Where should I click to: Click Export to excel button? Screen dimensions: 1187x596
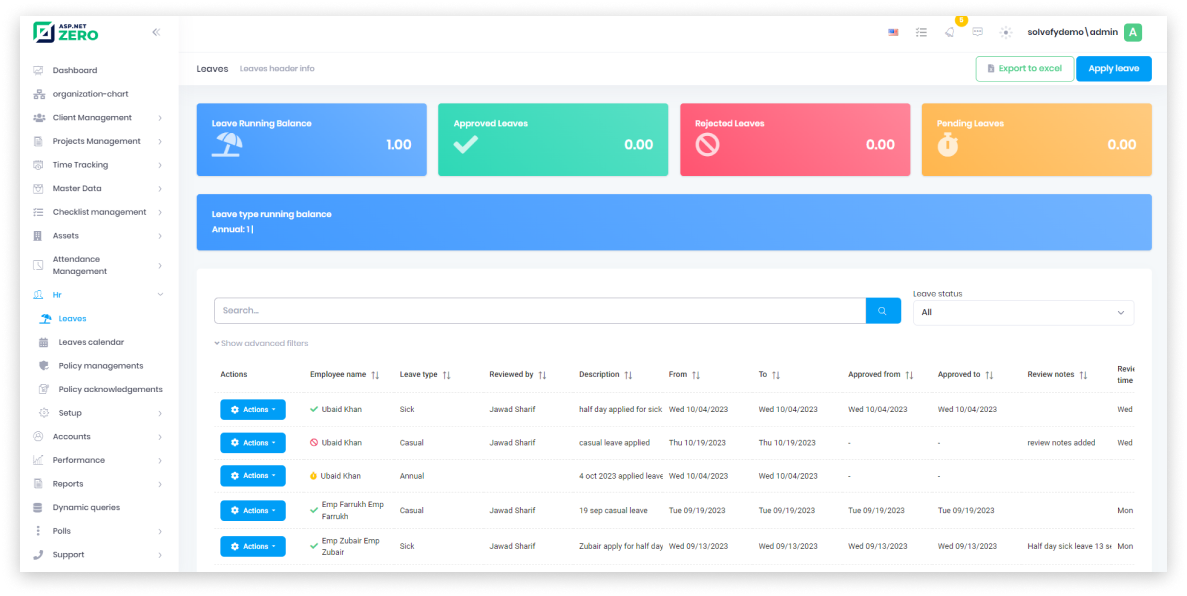click(x=1024, y=69)
